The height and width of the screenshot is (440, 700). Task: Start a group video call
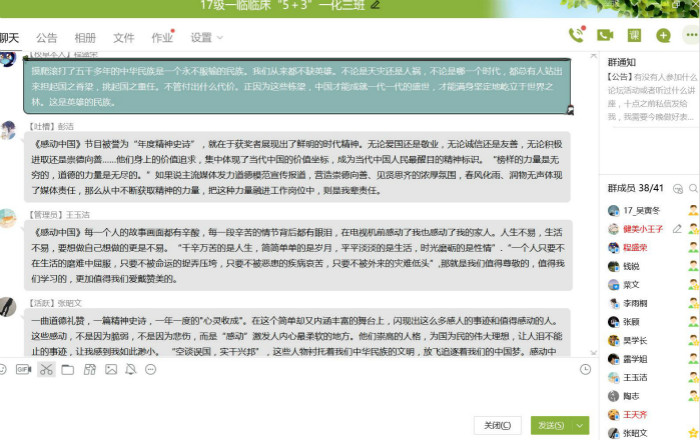[605, 35]
